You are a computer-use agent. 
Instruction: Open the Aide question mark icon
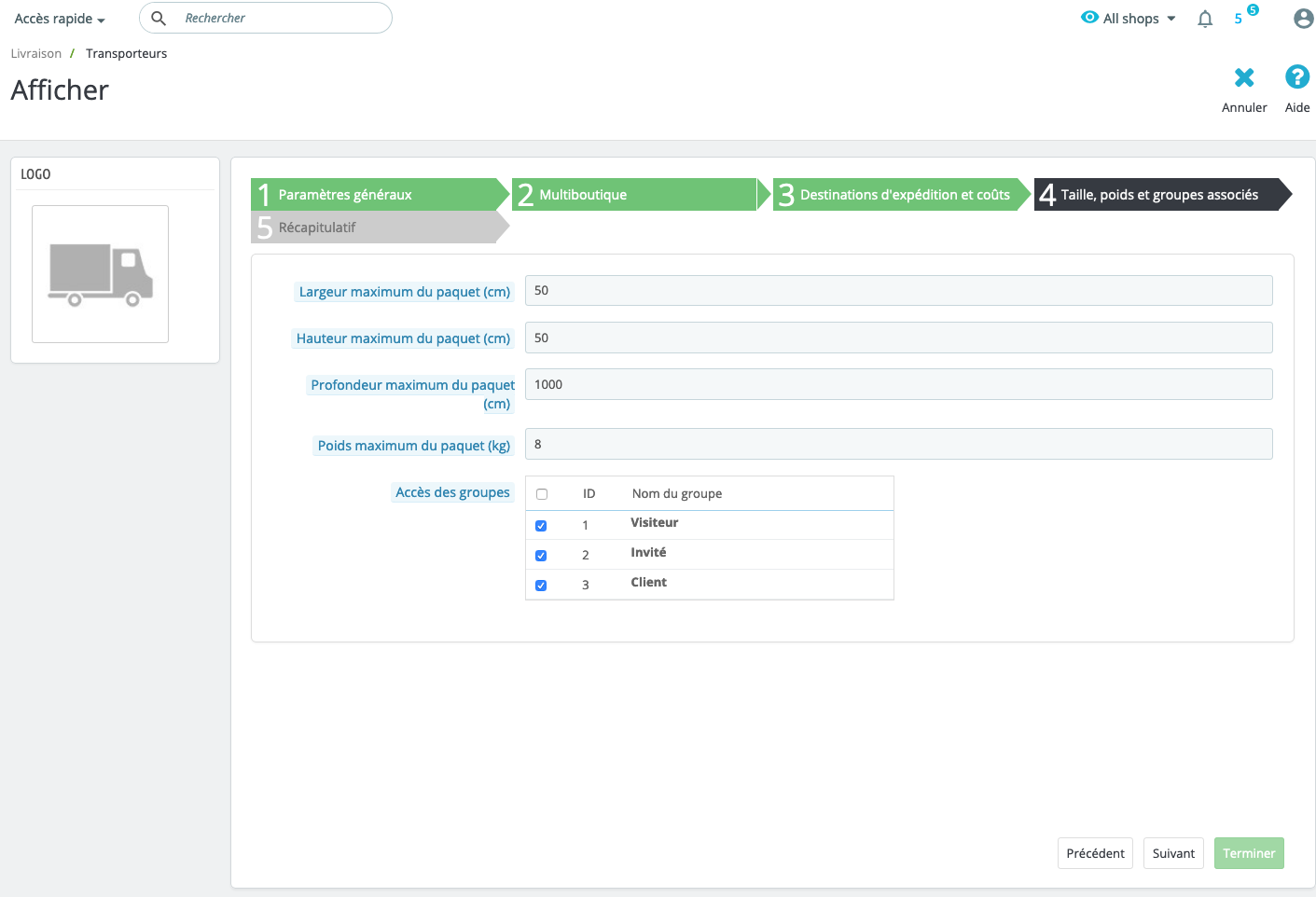pos(1296,77)
